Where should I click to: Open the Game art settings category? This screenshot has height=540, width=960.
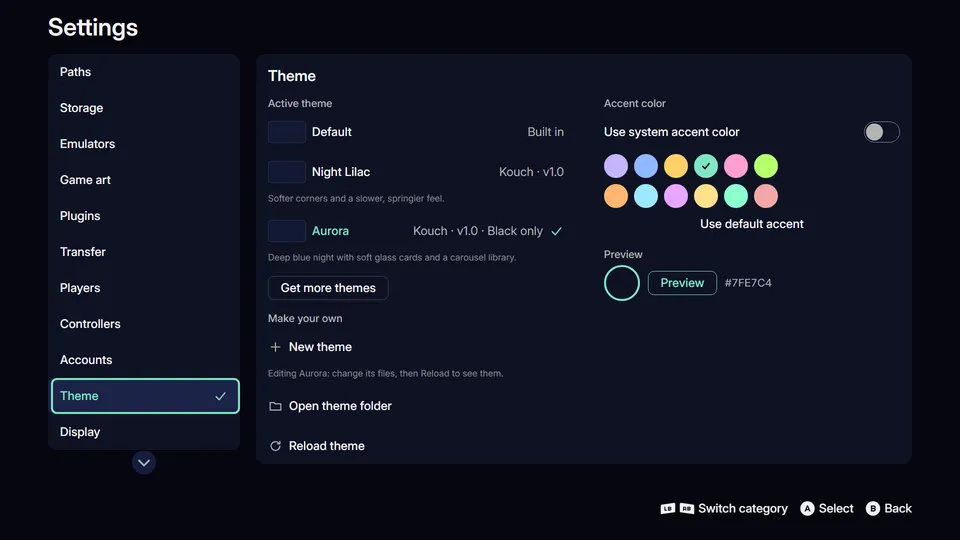click(144, 180)
